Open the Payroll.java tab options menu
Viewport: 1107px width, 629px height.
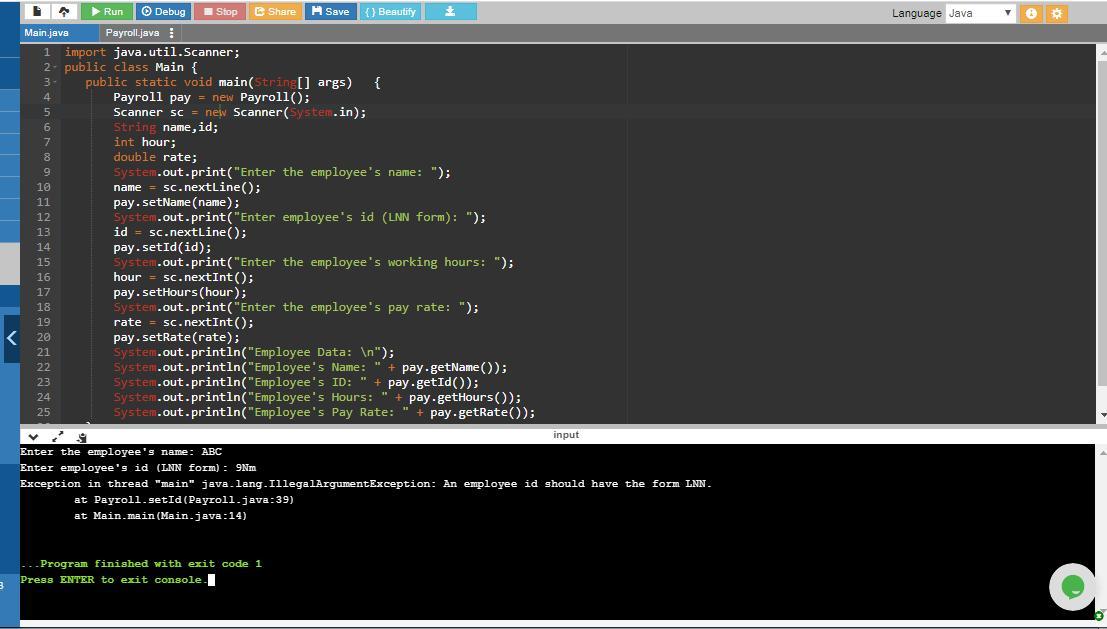(172, 33)
